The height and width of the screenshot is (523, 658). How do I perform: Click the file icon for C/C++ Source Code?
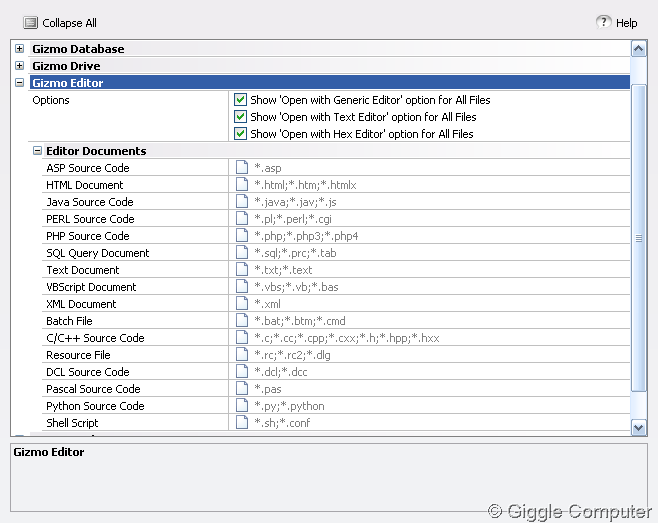242,337
